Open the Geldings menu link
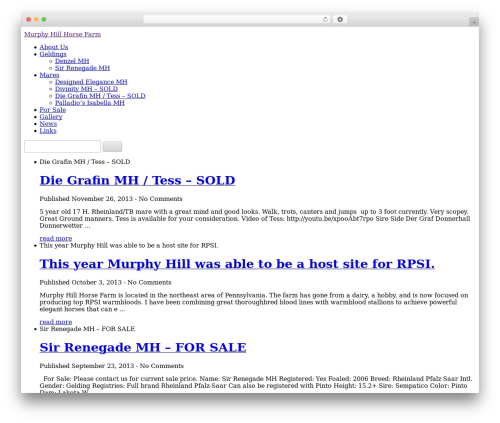Screen dimensions: 500x423 click(53, 54)
